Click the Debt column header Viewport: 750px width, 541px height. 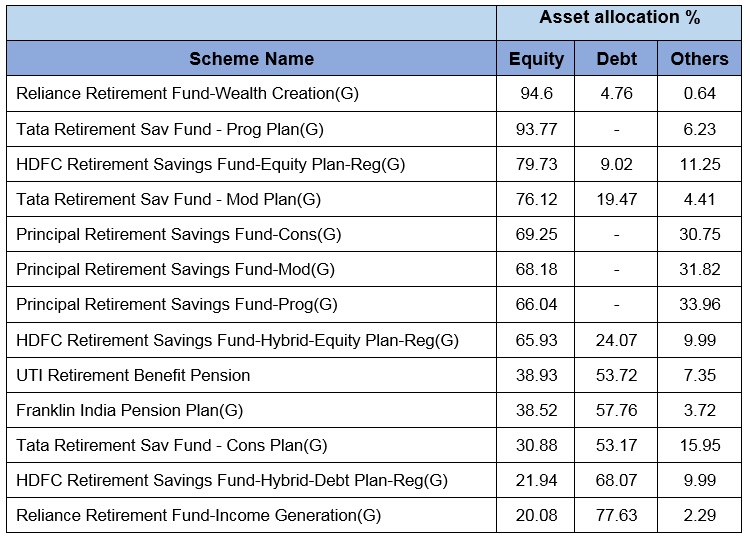[x=616, y=59]
